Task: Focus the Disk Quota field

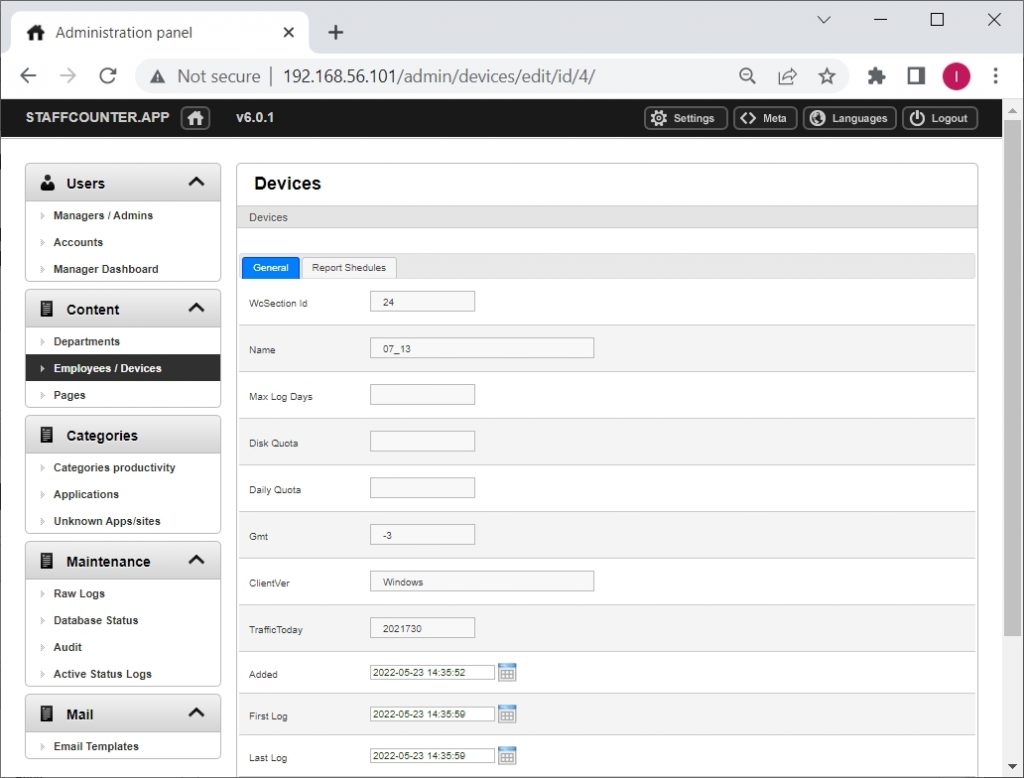Action: tap(423, 442)
